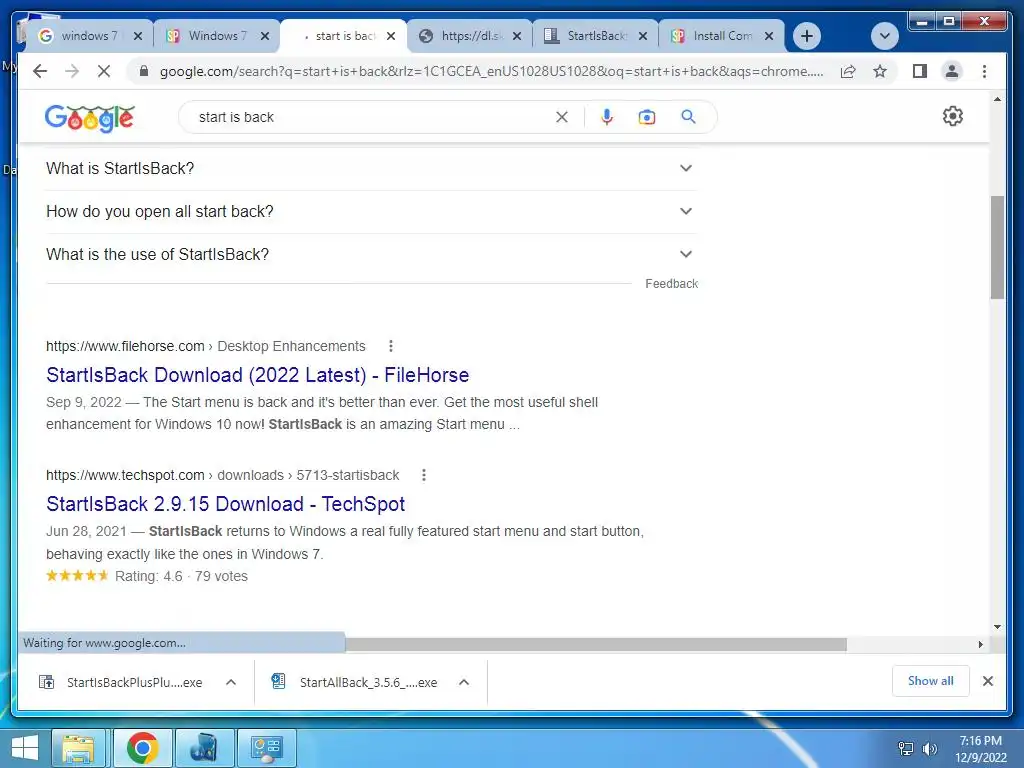Click the network tray icon
The width and height of the screenshot is (1024, 768).
906,749
